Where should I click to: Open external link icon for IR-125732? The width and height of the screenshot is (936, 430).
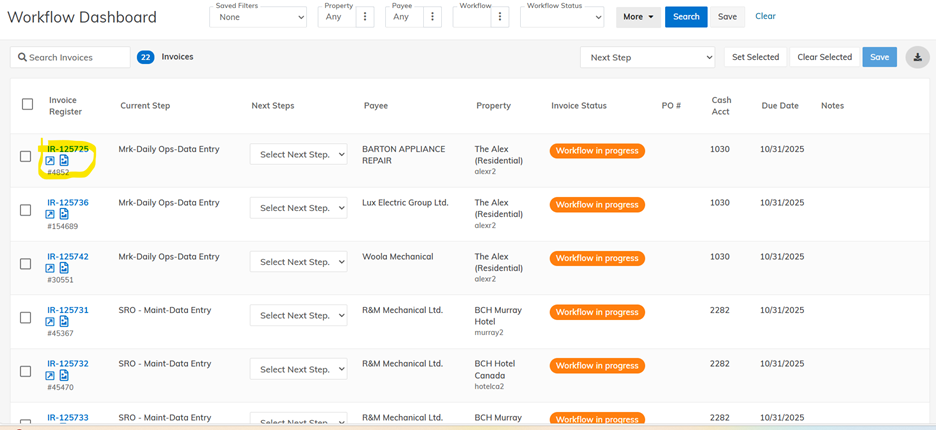click(50, 376)
